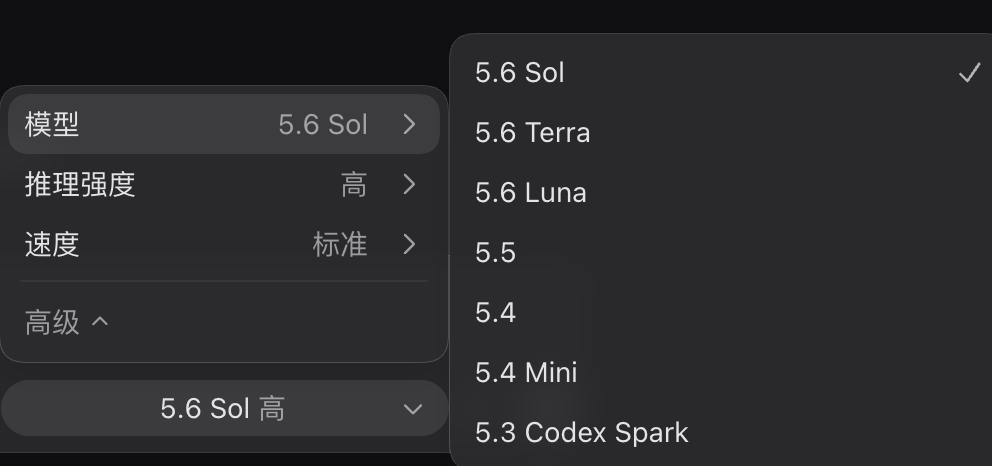
Task: Click the 高 reasoning effort value
Action: (354, 185)
